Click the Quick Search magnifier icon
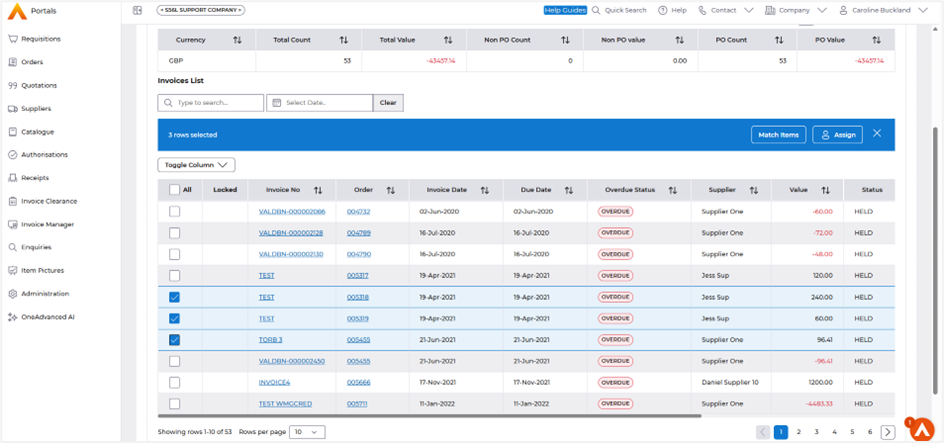Image resolution: width=944 pixels, height=443 pixels. tap(596, 10)
